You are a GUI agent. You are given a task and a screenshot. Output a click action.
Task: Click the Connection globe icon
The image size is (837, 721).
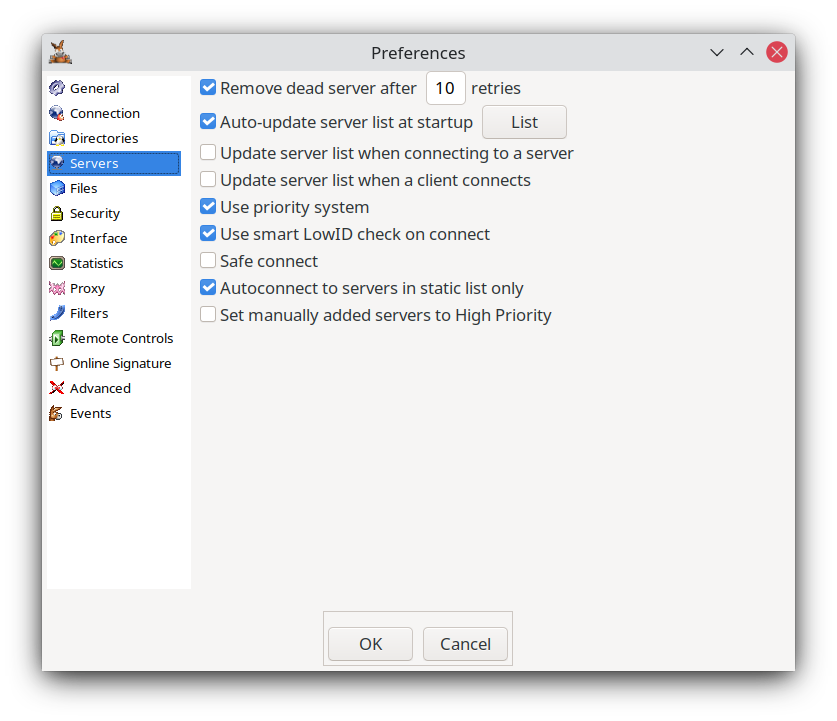coord(57,113)
